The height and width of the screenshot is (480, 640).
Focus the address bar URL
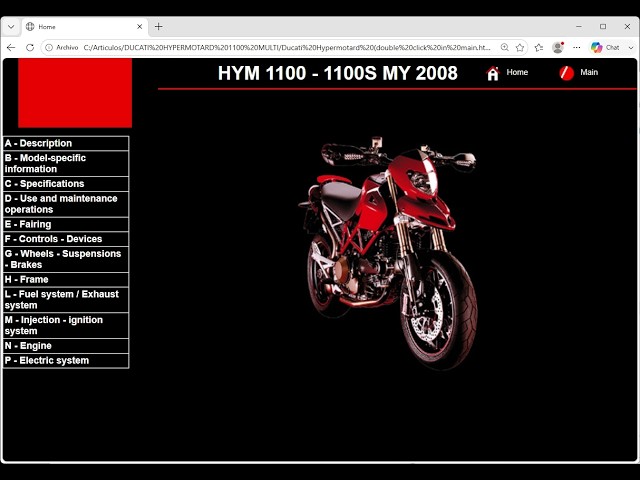point(287,47)
